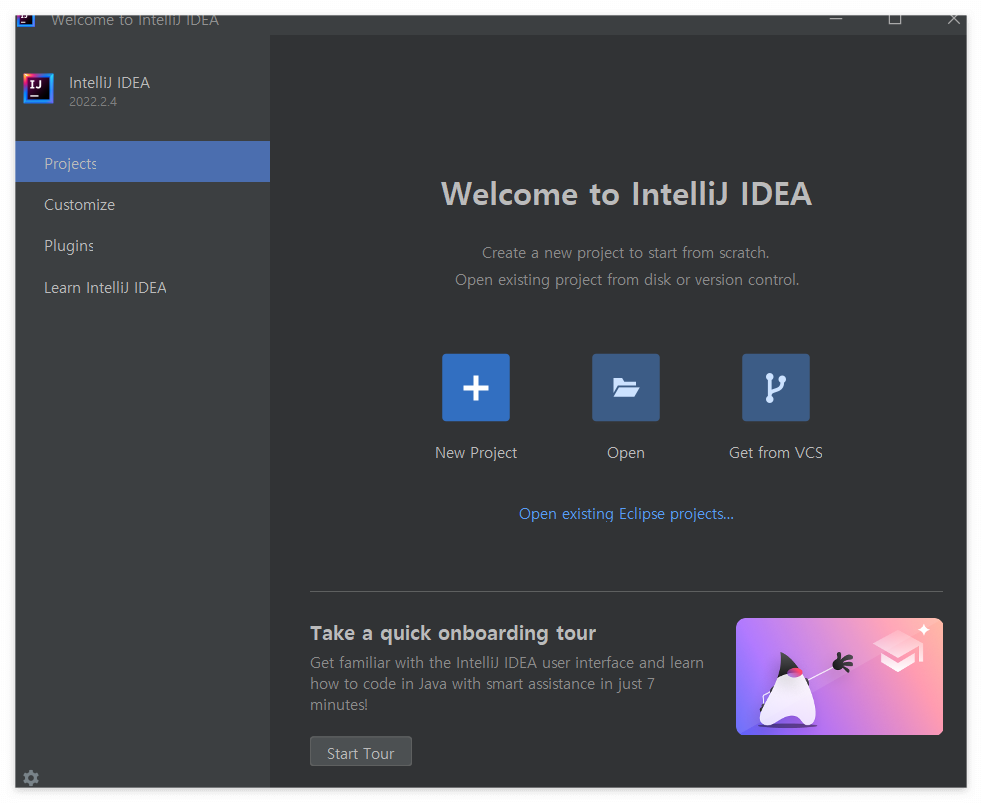Click the 'Welcome to IntelliJ IDEA' heading
Image resolution: width=982 pixels, height=803 pixels.
point(626,194)
